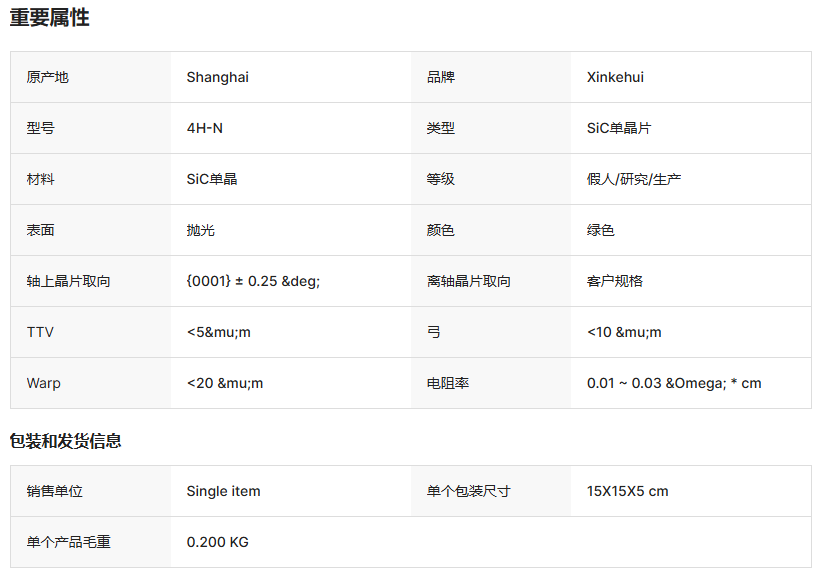Select the 15X15X5 cm package size
This screenshot has height=580, width=829.
pos(628,491)
